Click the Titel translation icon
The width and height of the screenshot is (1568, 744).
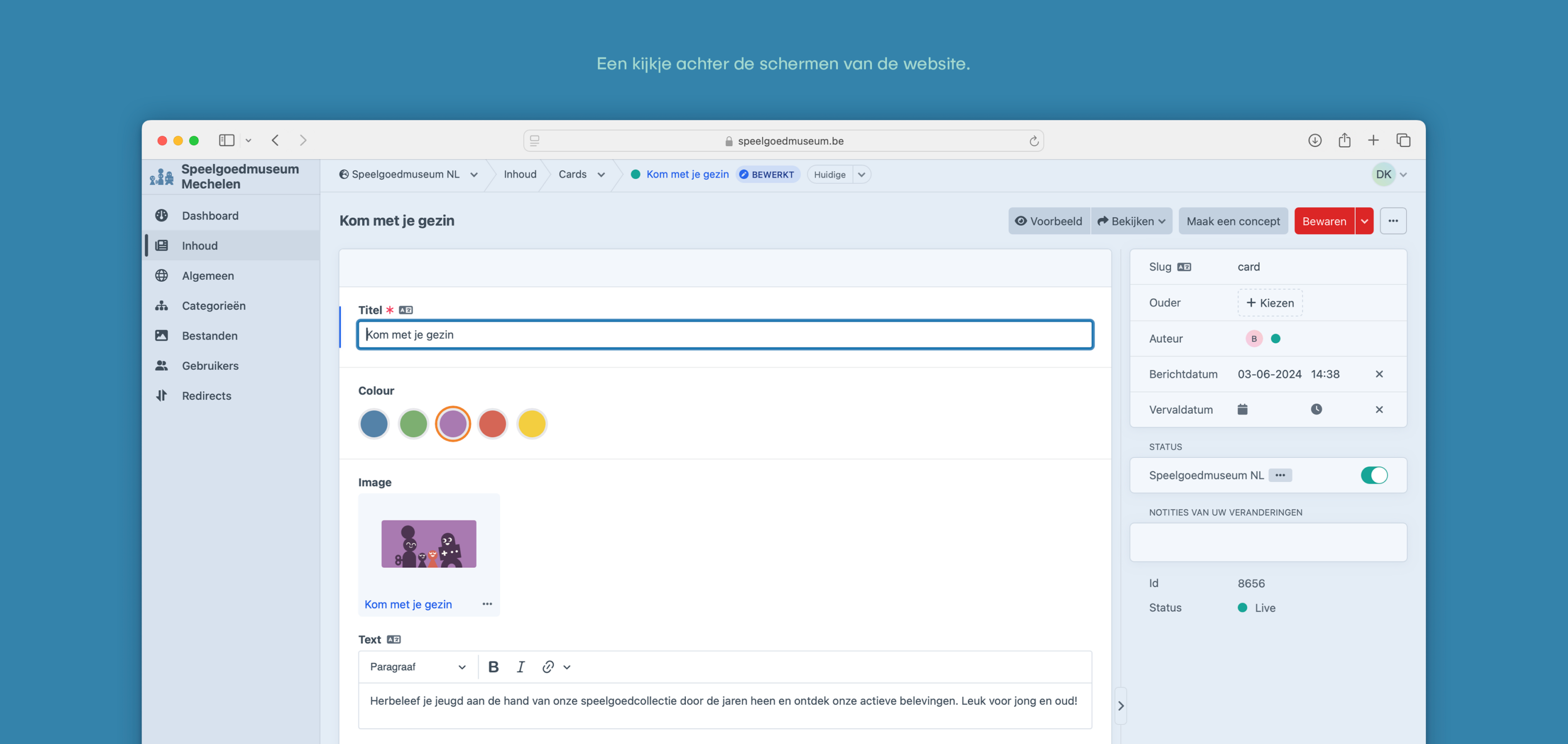point(406,310)
